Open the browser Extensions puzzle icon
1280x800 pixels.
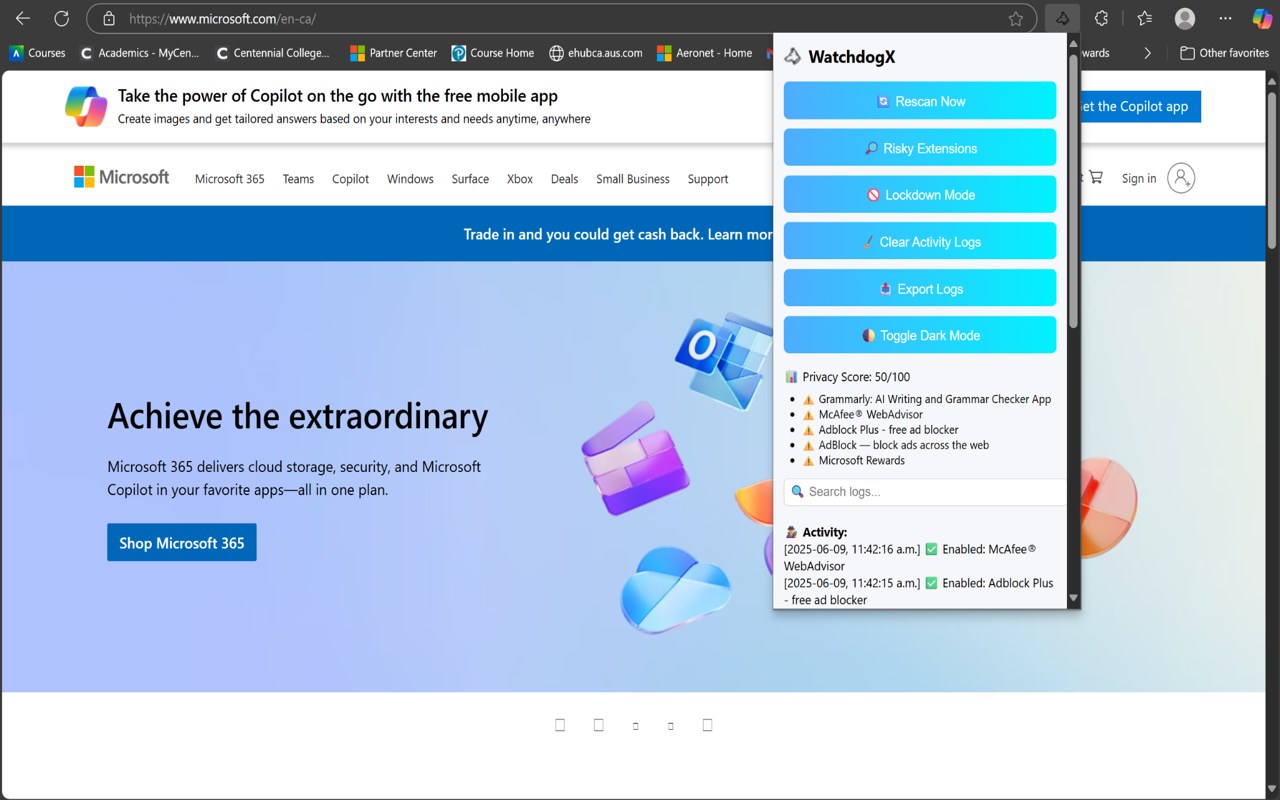click(1101, 18)
